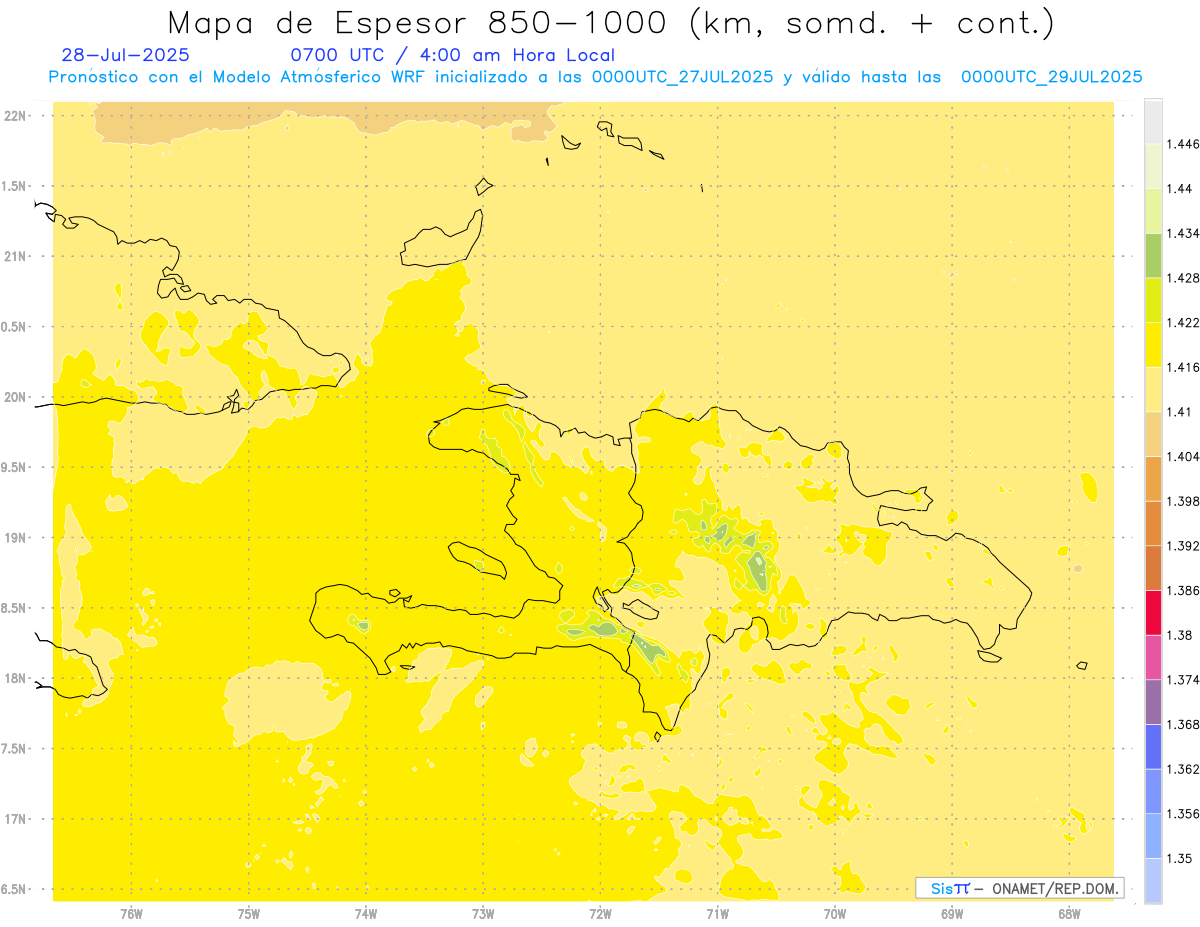
Task: Select the legend value '1.434'
Action: click(1183, 233)
